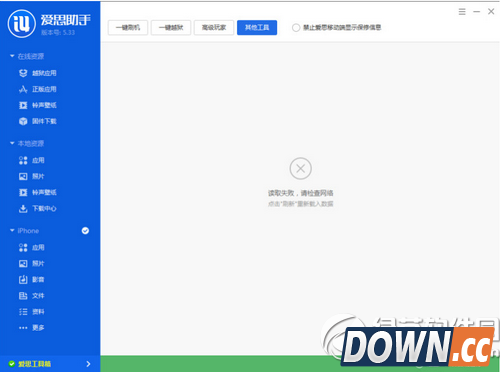Click 读取失败，请检查网络 message
The height and width of the screenshot is (372, 500).
click(x=301, y=193)
